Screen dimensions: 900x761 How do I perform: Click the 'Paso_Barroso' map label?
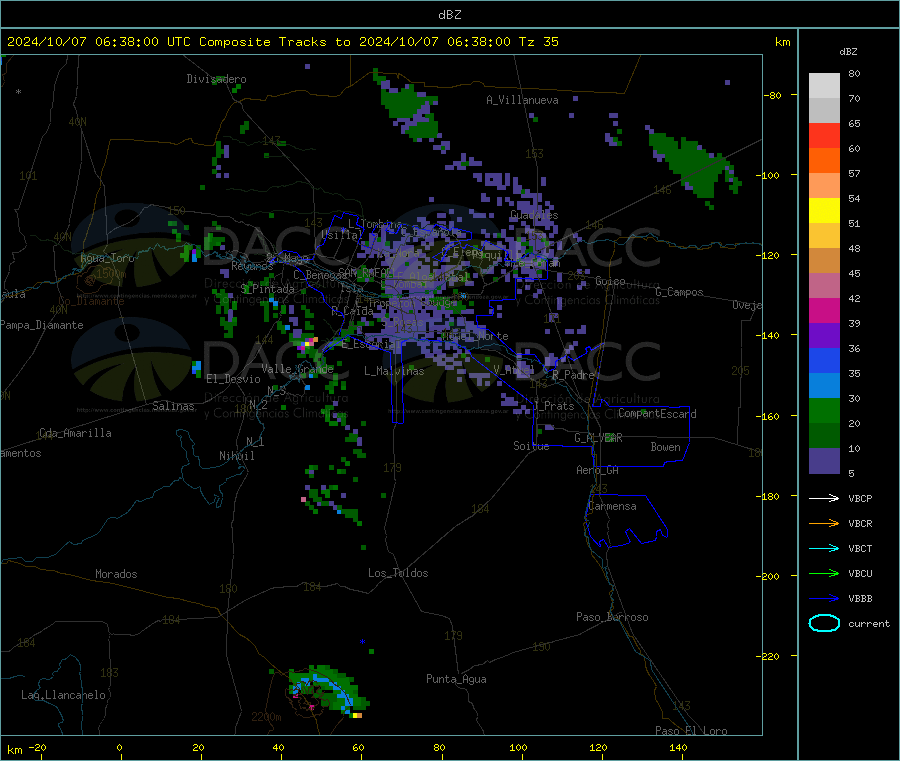(612, 617)
